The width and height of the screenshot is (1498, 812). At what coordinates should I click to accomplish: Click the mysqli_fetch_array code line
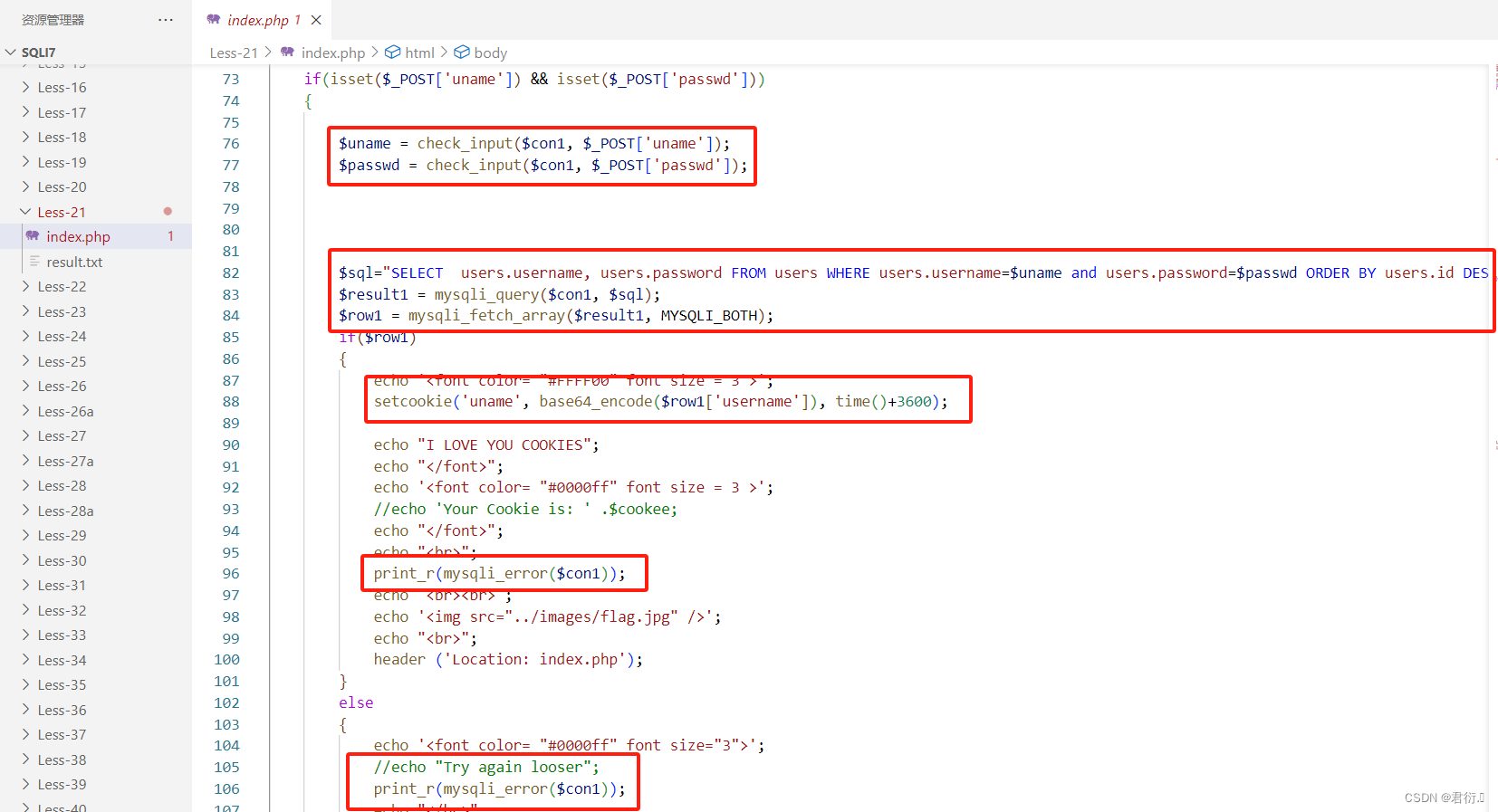(556, 315)
